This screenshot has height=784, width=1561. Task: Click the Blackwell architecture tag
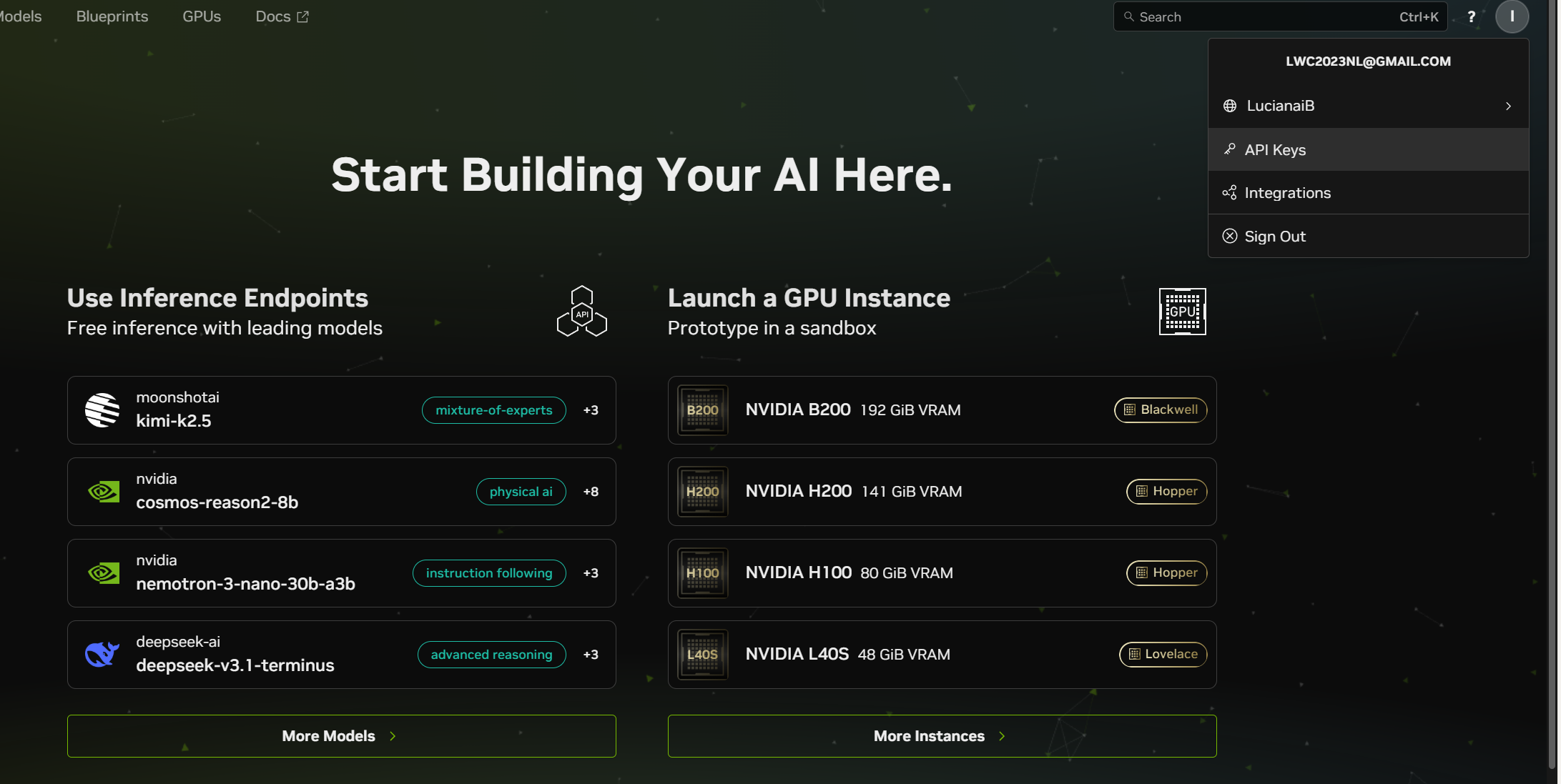pyautogui.click(x=1160, y=410)
